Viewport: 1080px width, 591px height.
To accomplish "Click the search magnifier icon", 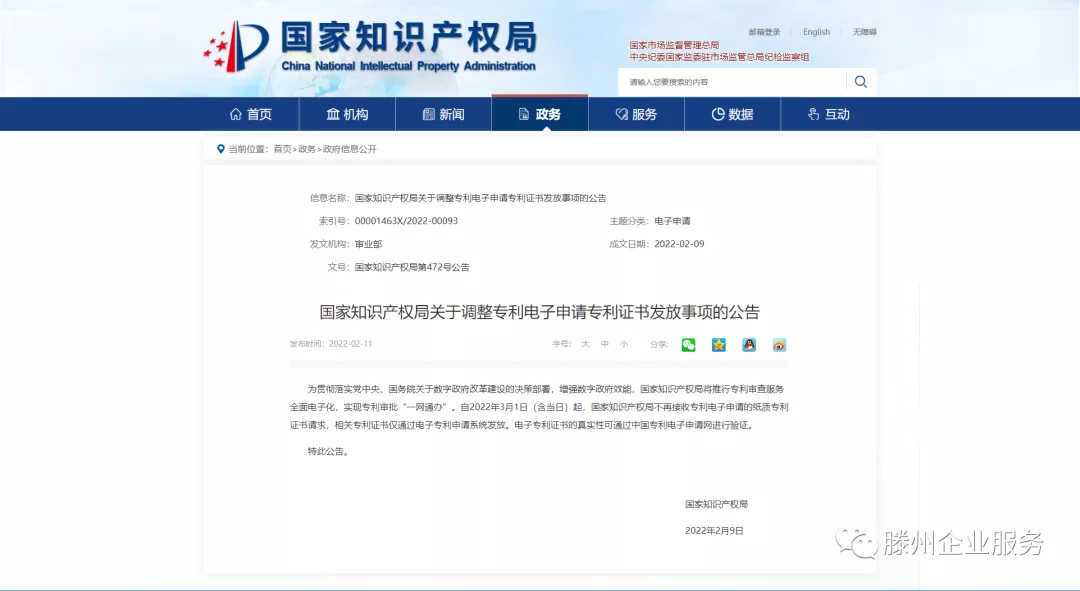I will tap(860, 82).
